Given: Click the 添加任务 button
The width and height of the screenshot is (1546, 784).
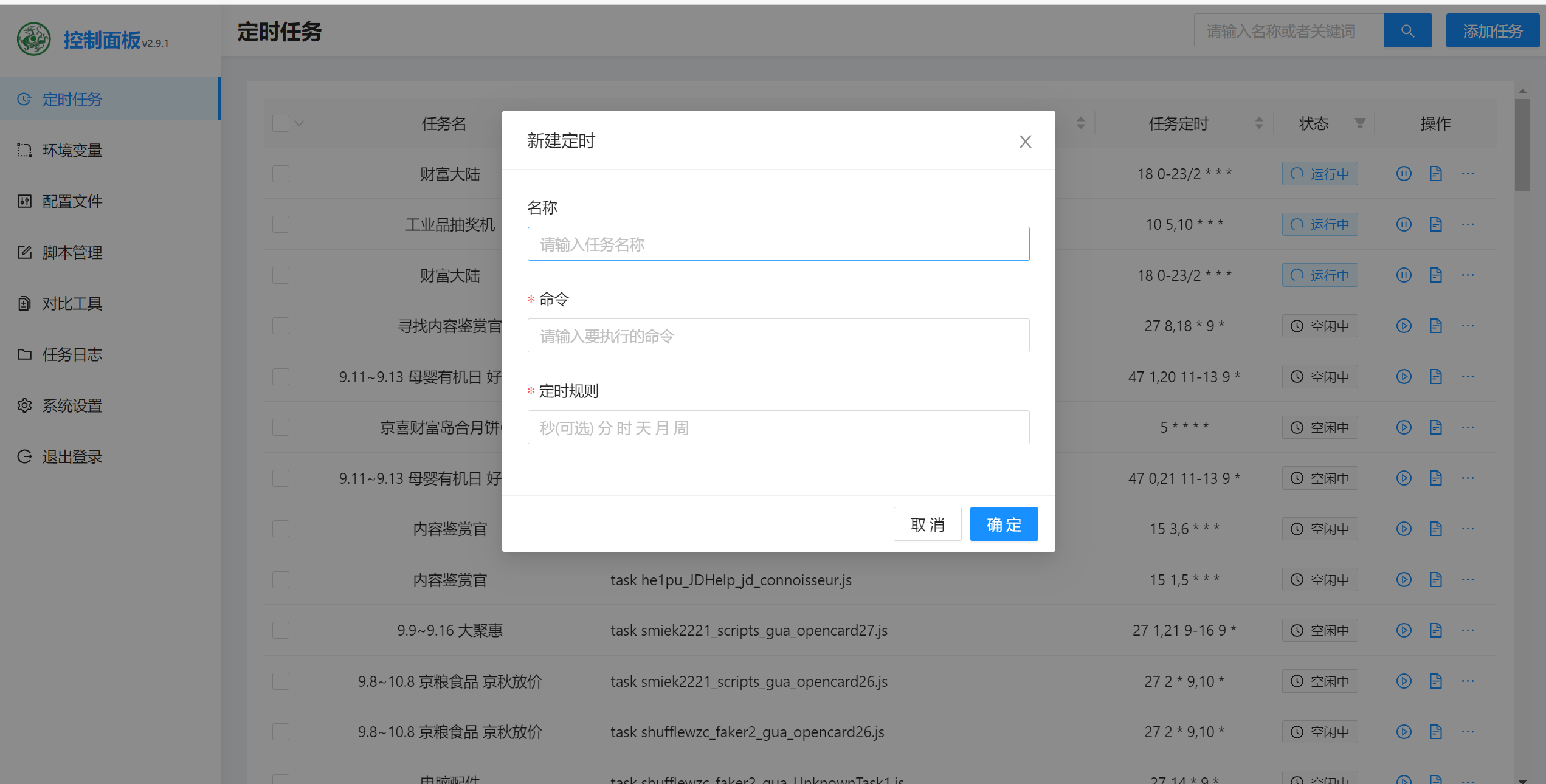Looking at the screenshot, I should point(1493,30).
